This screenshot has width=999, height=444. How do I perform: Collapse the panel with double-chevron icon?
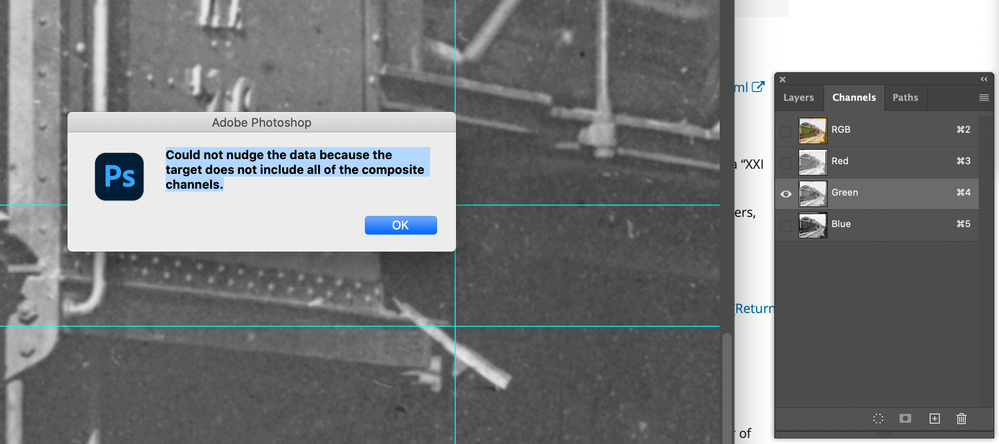coord(984,80)
